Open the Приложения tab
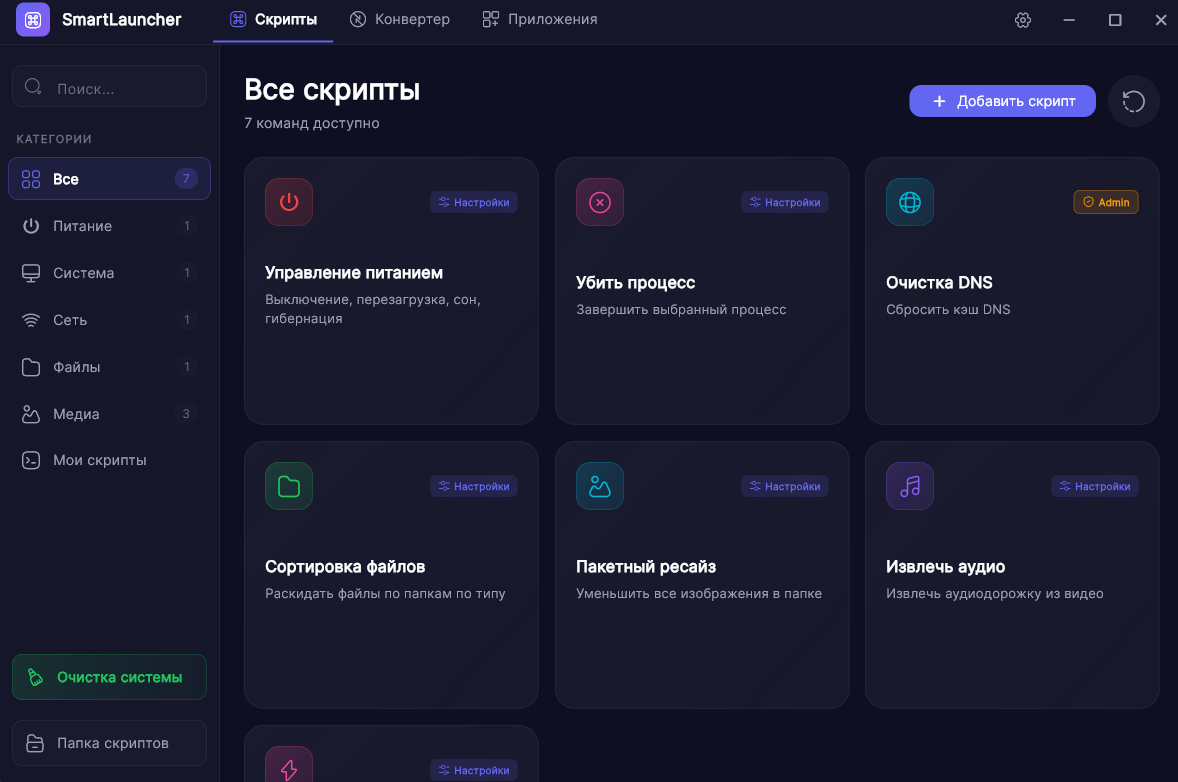Viewport: 1178px width, 782px height. pos(540,20)
